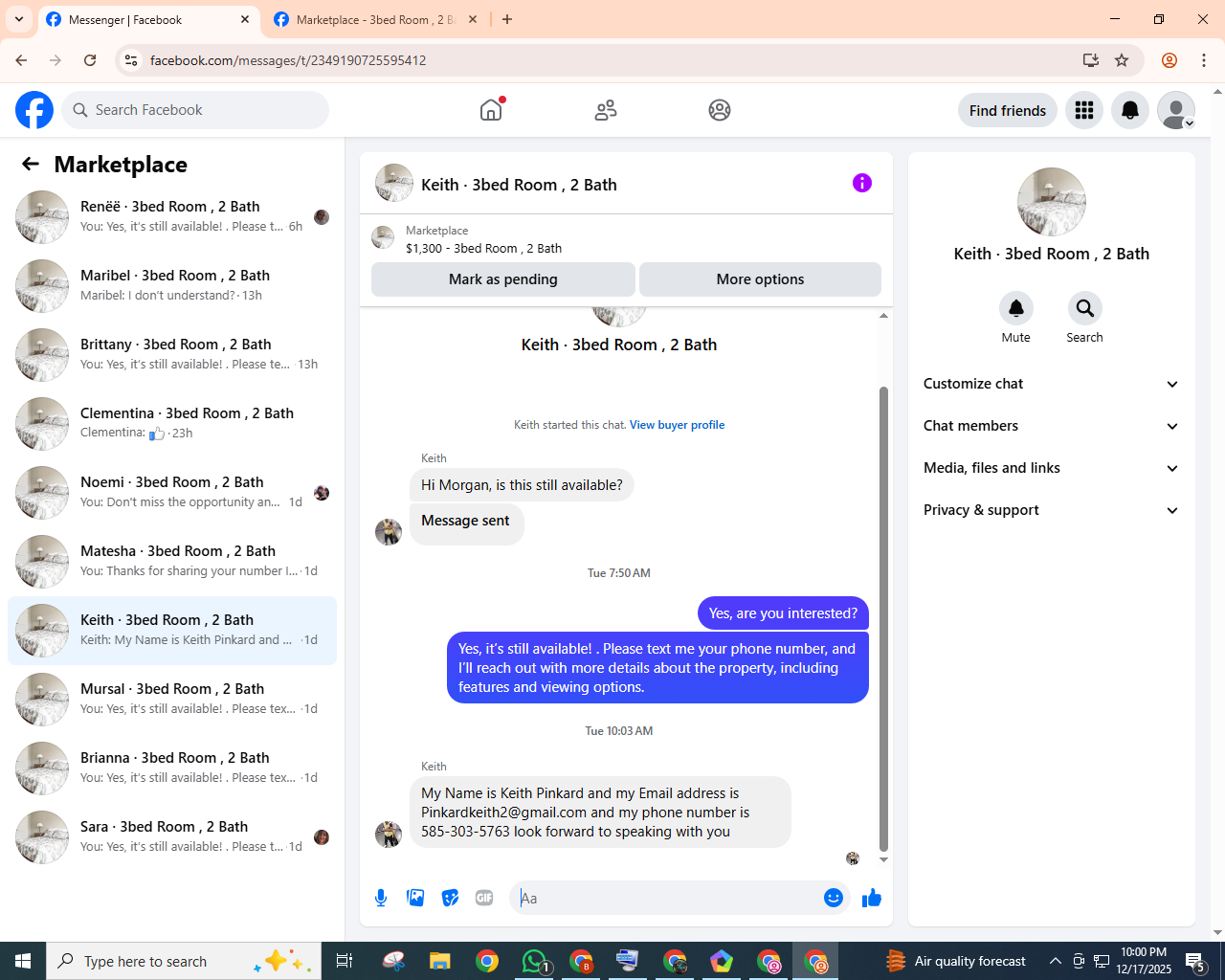Open the Mursal 3bed Room conversation
Screen dimensions: 1225x980
tap(172, 700)
